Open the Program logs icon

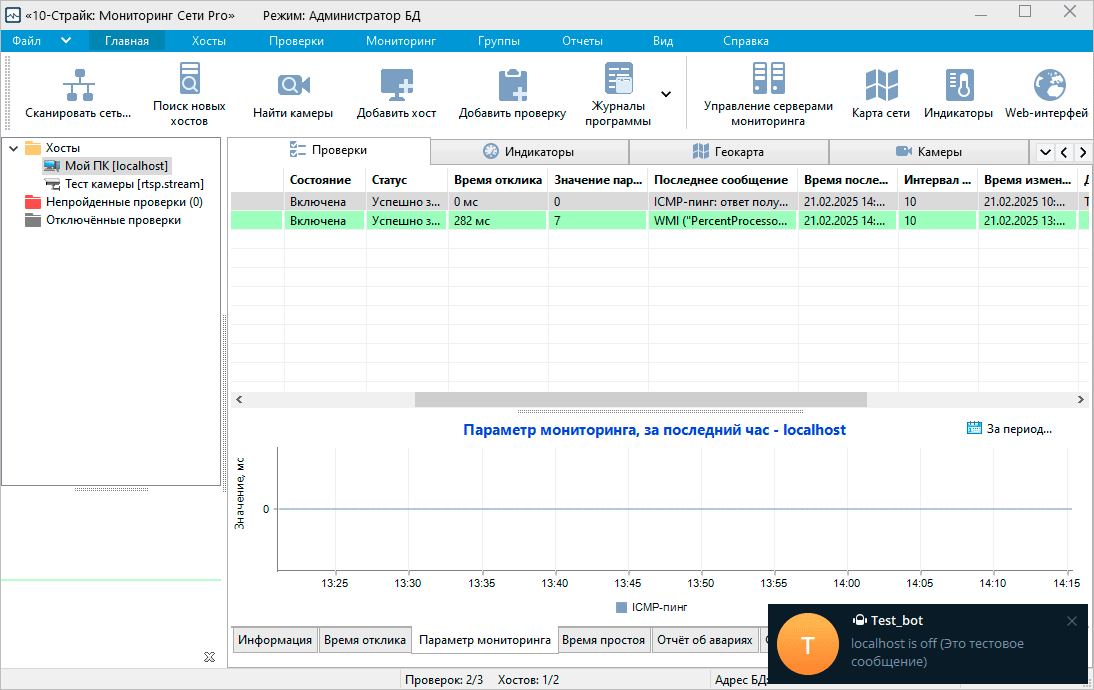point(618,78)
